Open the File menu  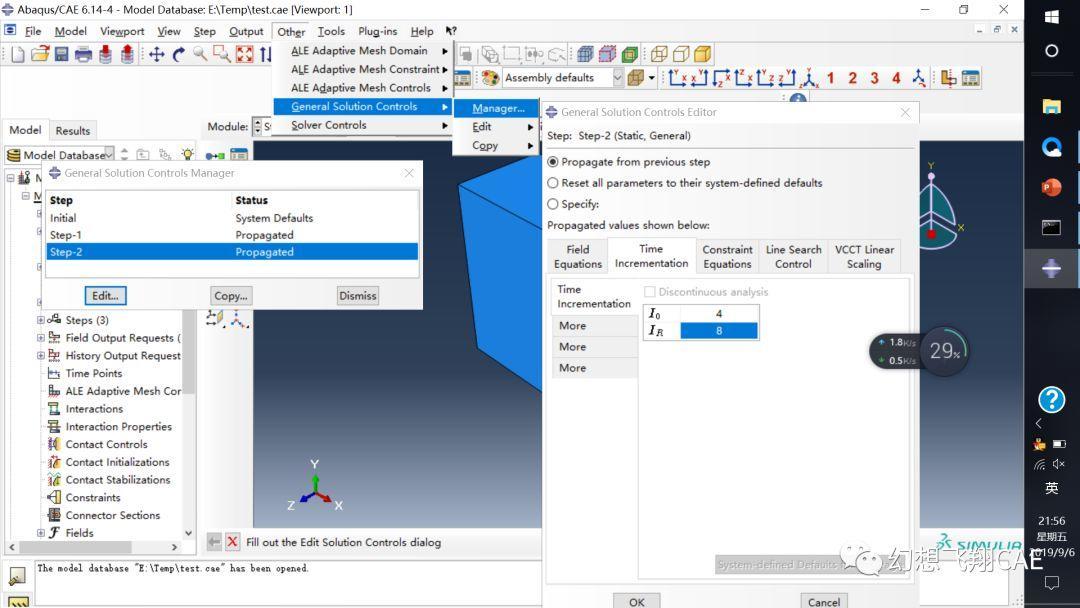(x=32, y=31)
